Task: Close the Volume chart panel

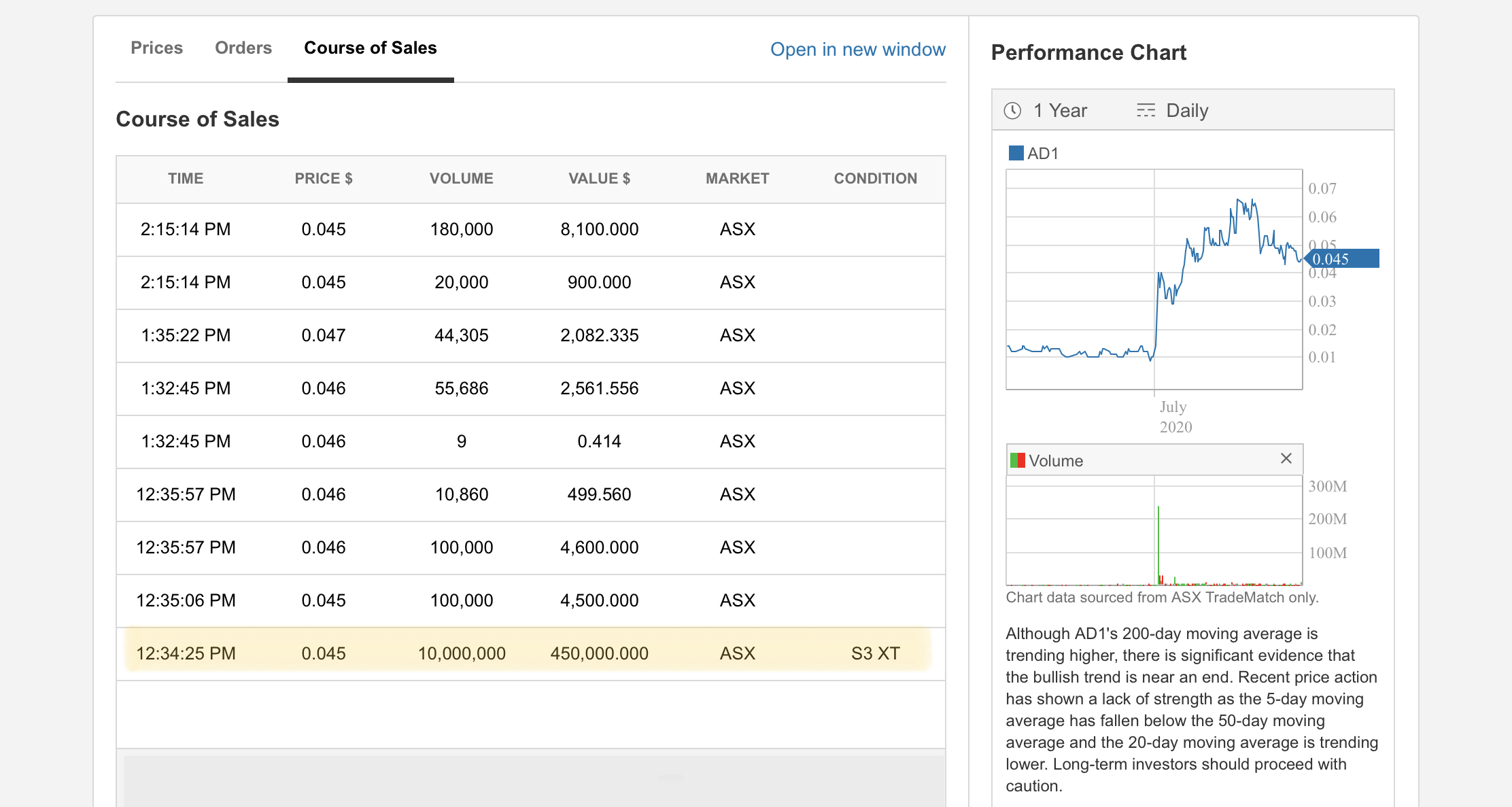Action: click(1286, 458)
